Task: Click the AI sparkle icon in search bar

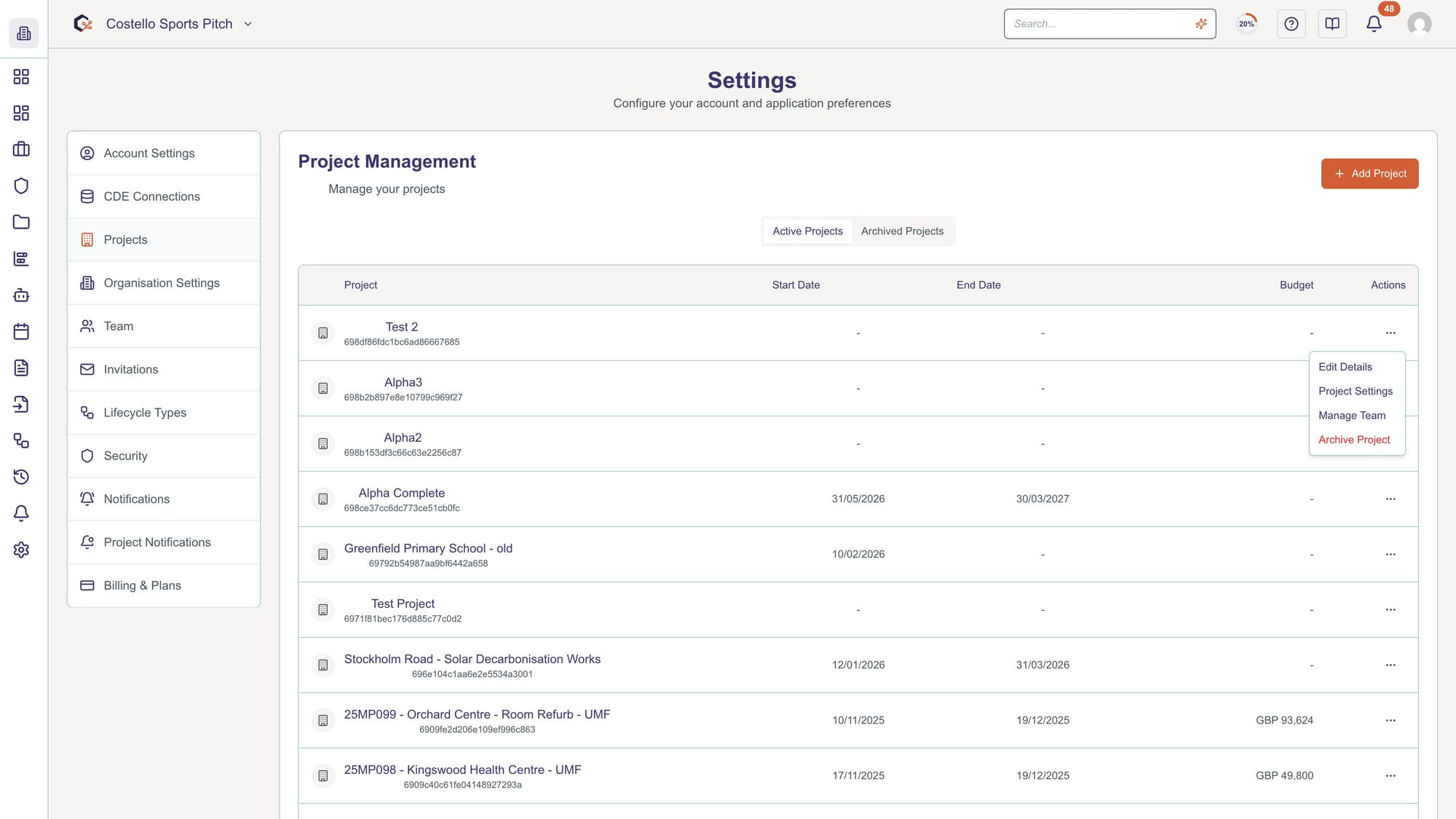Action: tap(1200, 23)
